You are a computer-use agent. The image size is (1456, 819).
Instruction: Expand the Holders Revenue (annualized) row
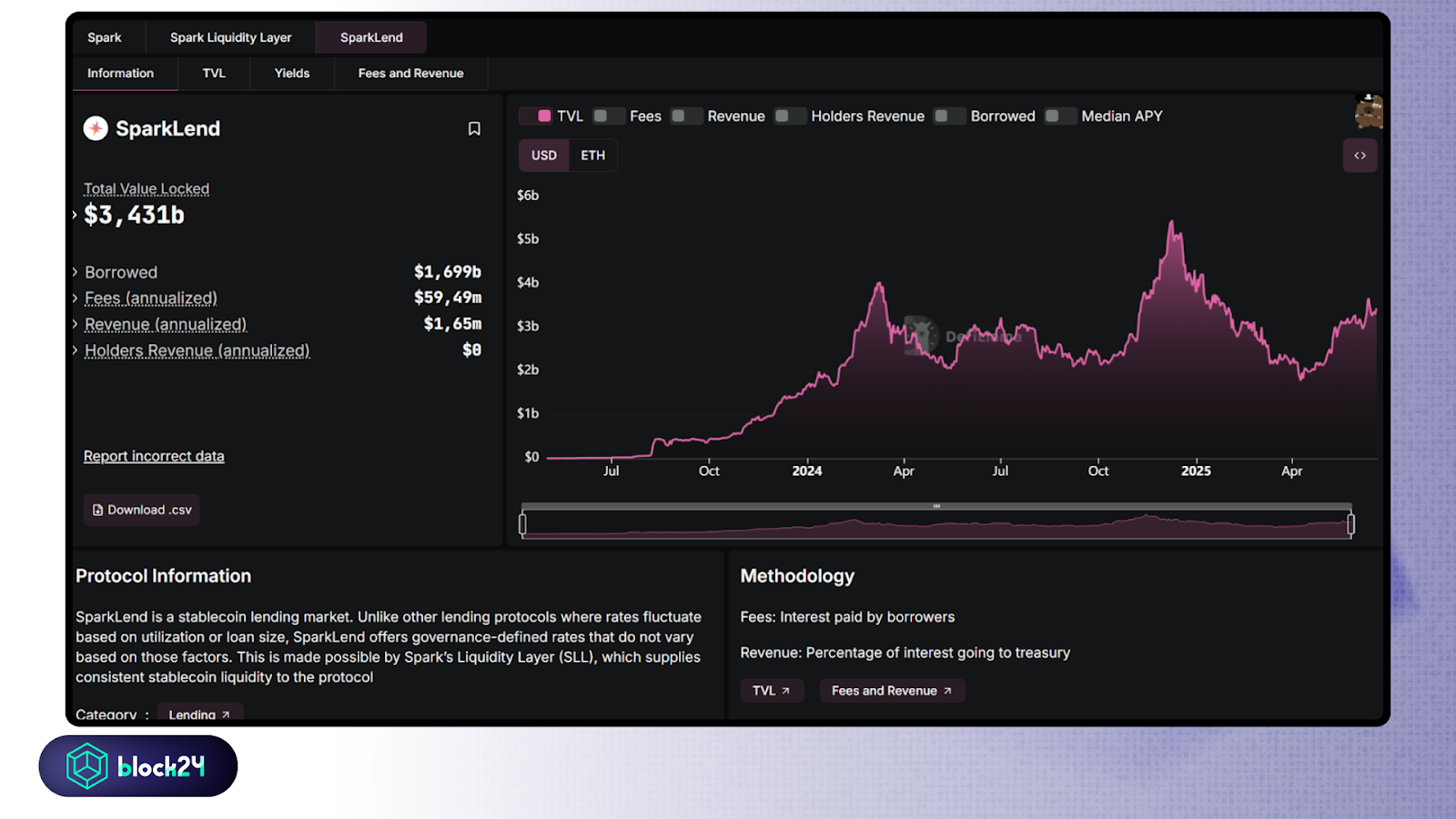pyautogui.click(x=75, y=350)
